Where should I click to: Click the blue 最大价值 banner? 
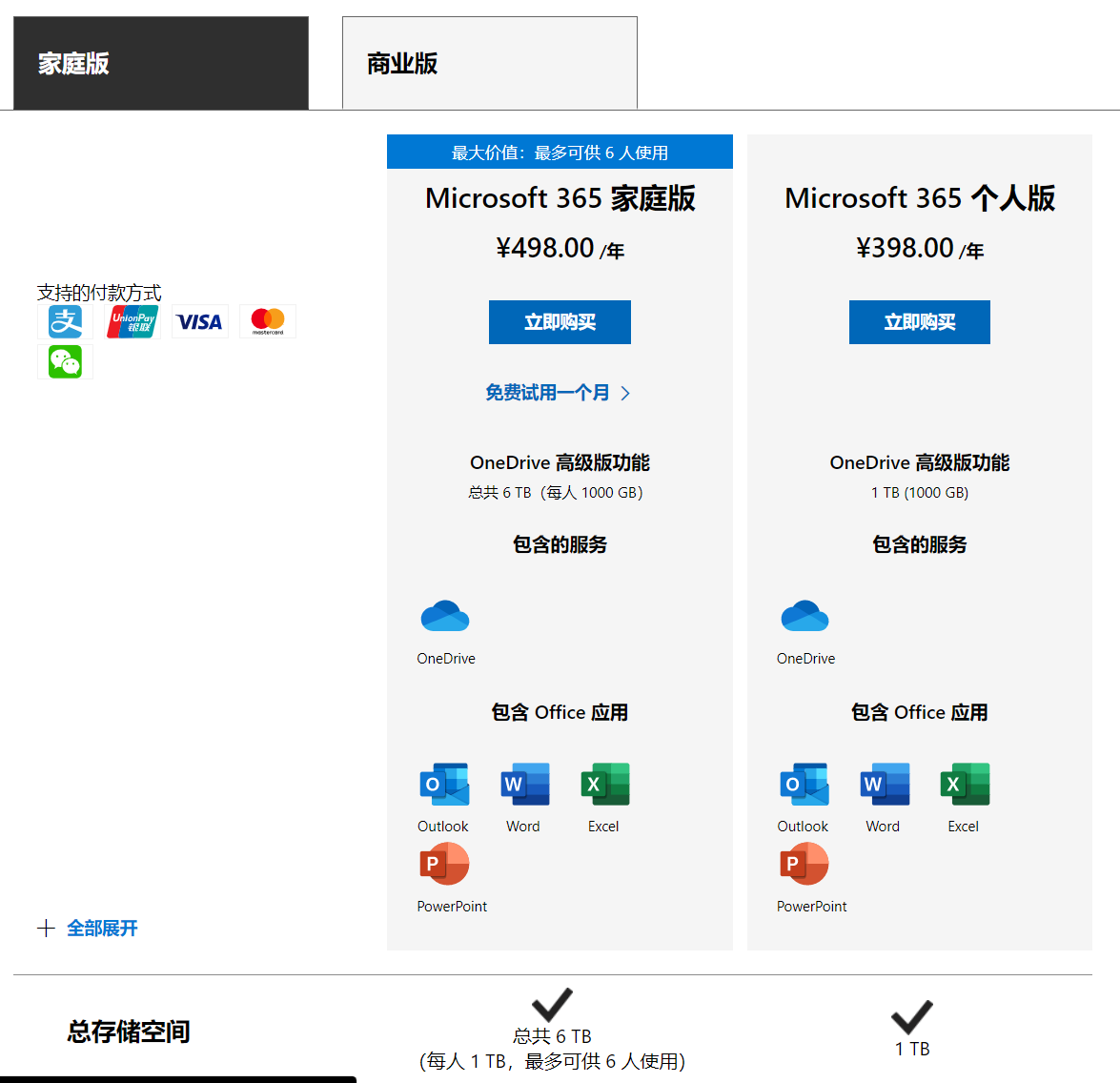(560, 152)
